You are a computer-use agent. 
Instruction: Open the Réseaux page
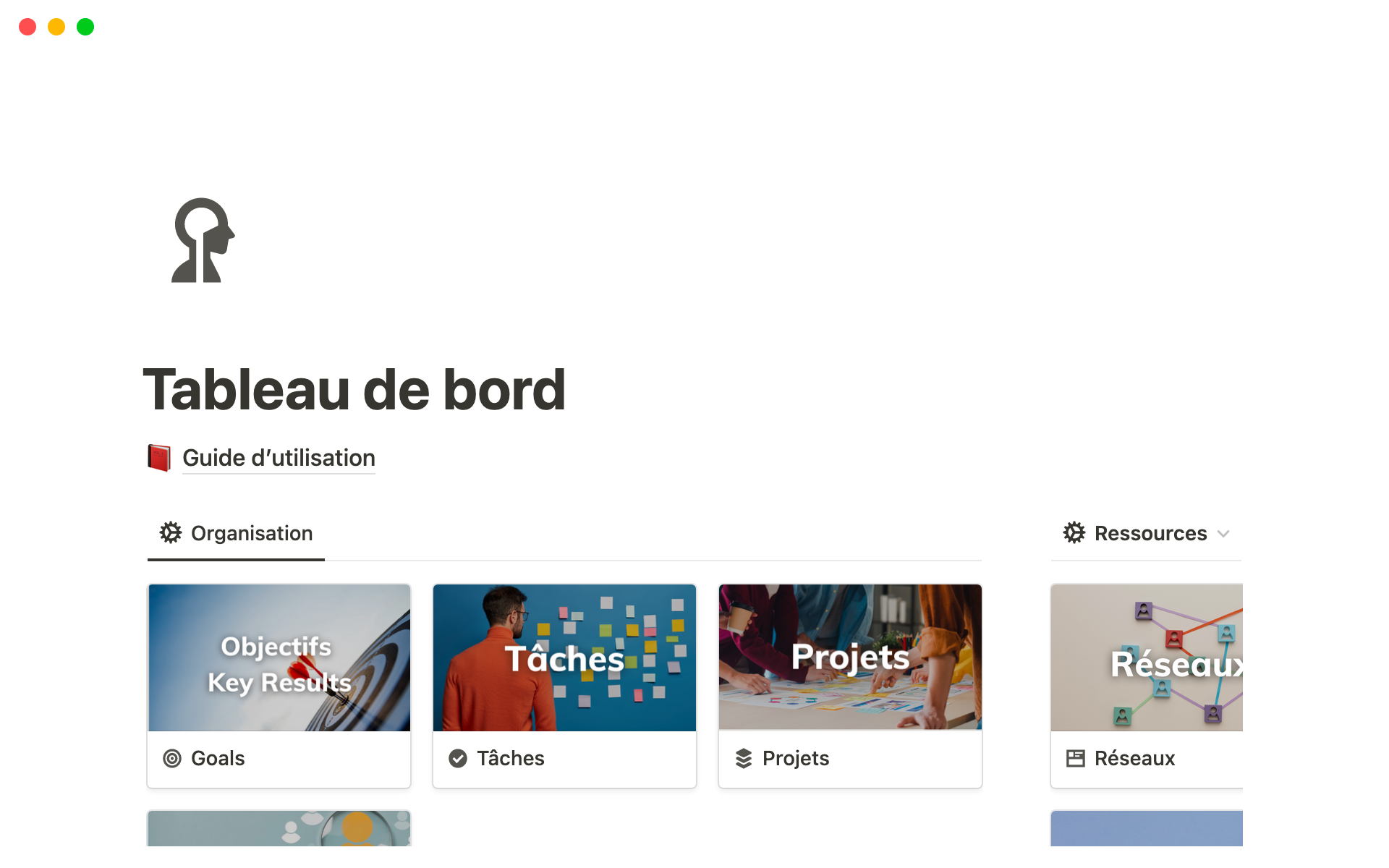[x=1134, y=759]
